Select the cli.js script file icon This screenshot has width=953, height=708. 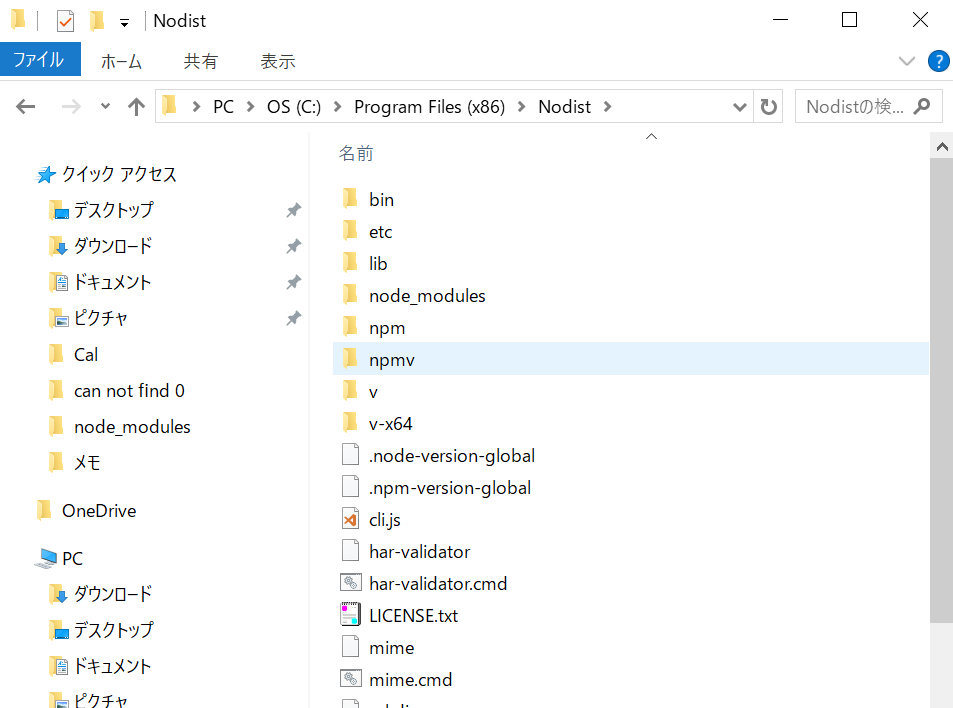351,519
